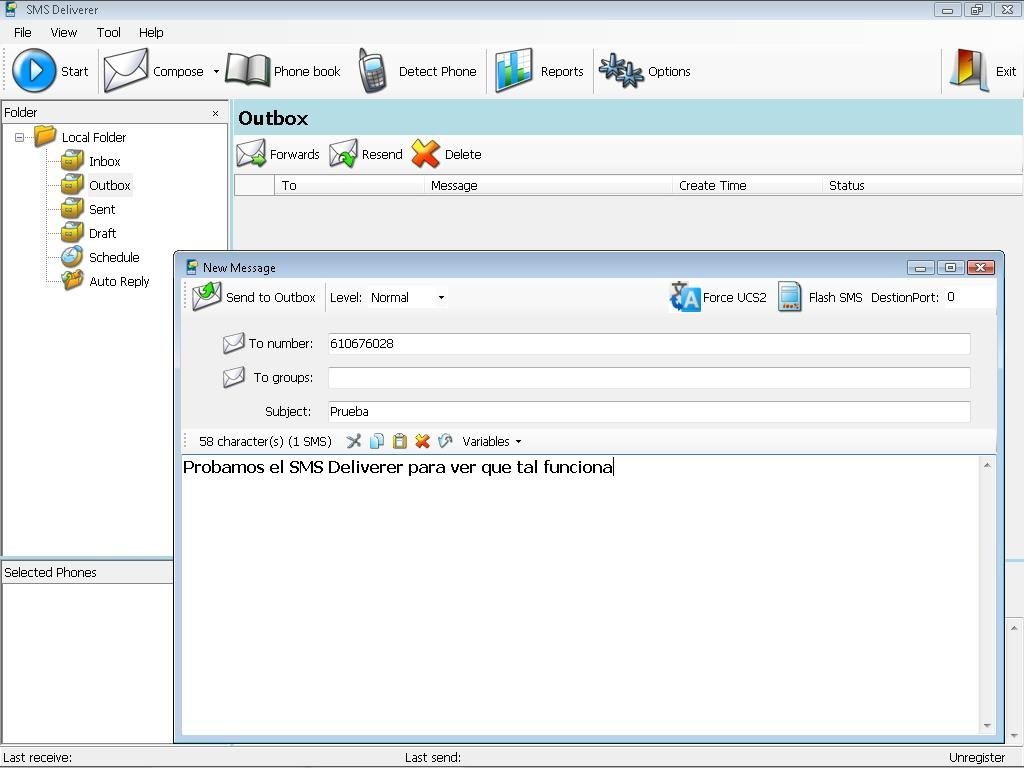This screenshot has height=768, width=1024.
Task: Click the Forwards envelope icon in Outbox
Action: [x=251, y=154]
